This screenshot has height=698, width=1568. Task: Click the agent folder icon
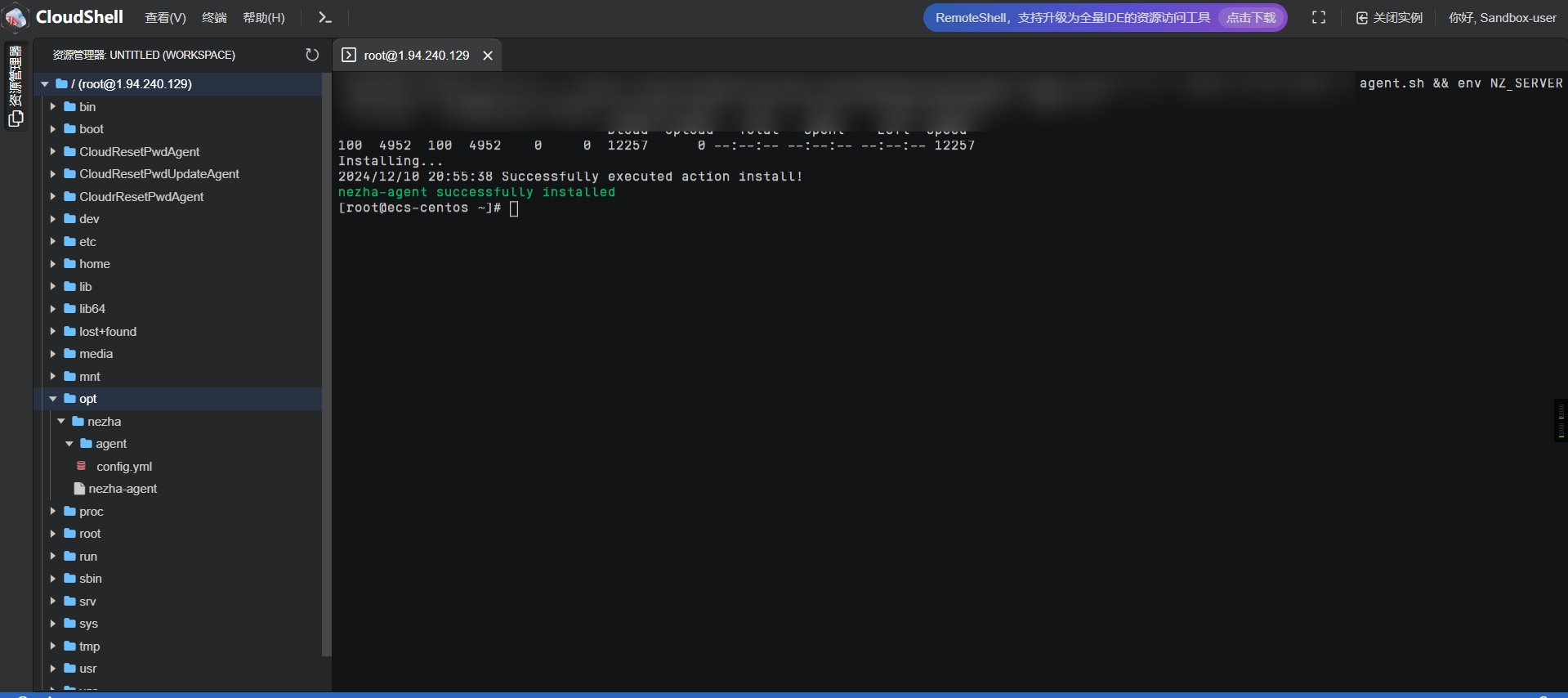point(87,444)
